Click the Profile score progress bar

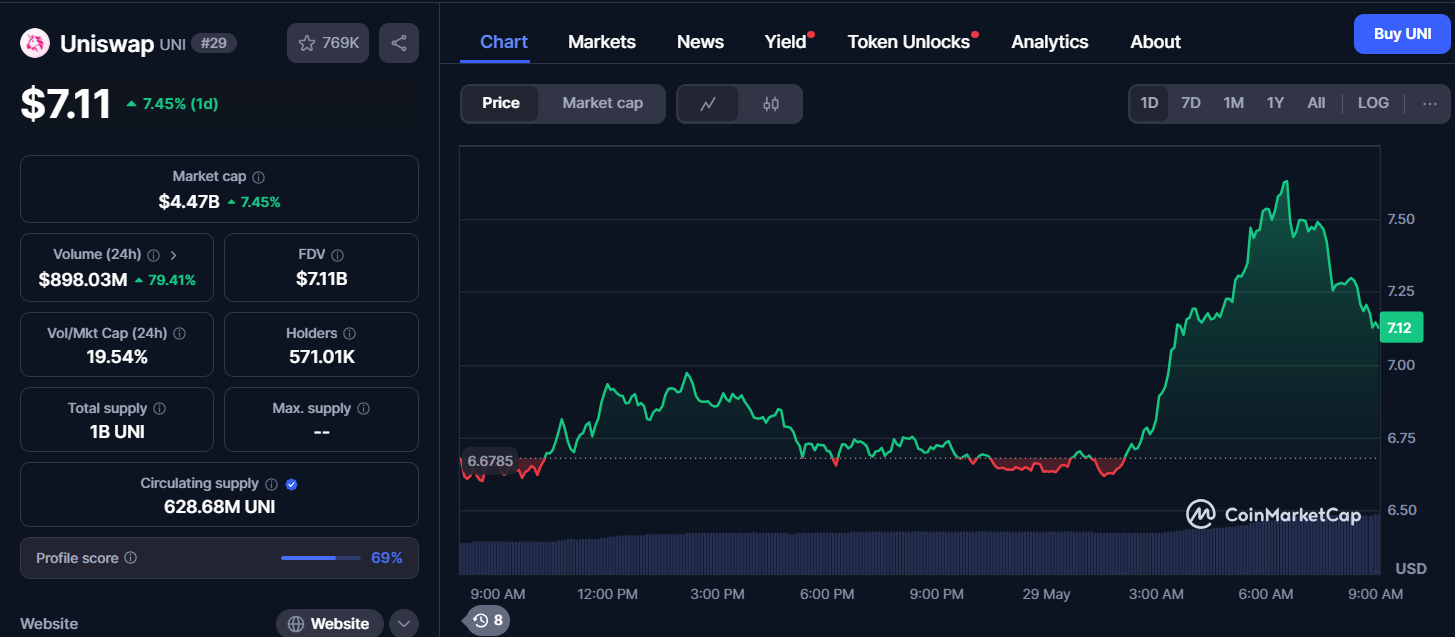321,558
